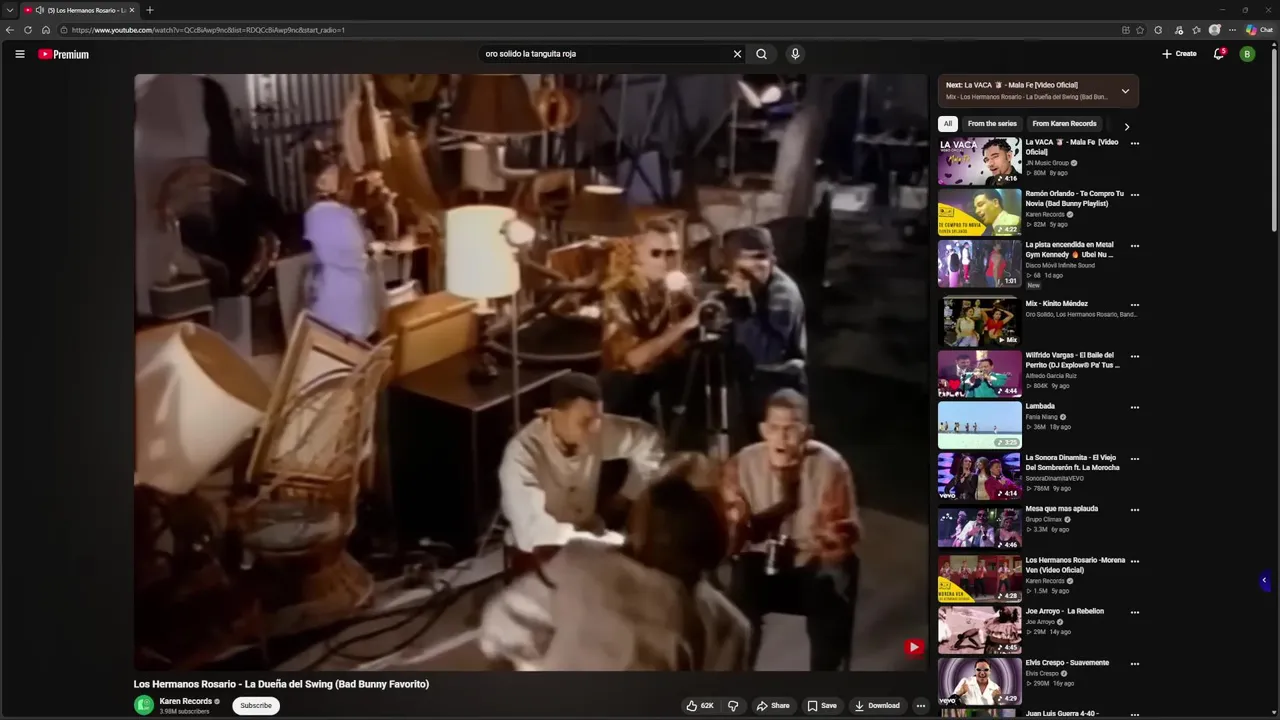Open browser settings and more menu

point(1232,30)
